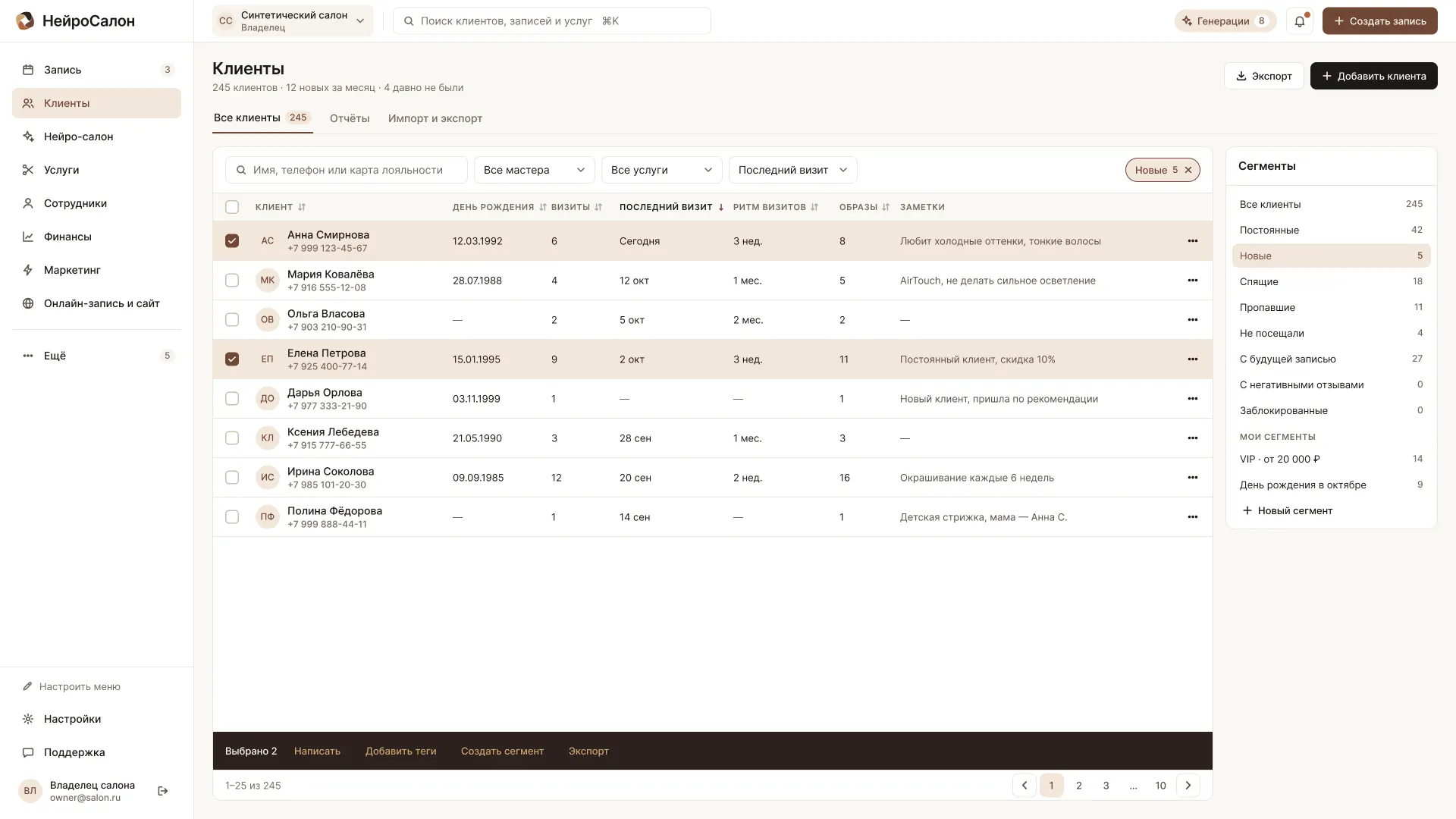Sort by the Визиты column

click(x=576, y=207)
